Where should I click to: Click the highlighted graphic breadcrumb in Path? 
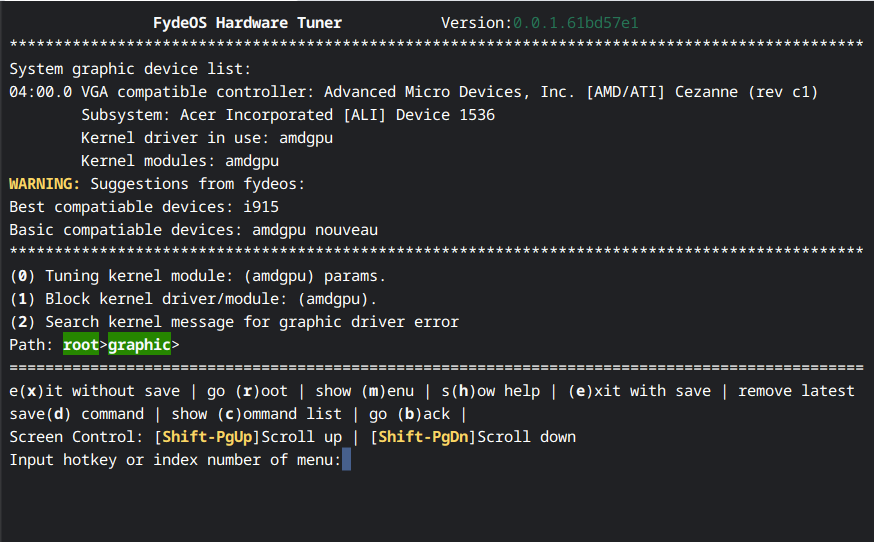click(139, 345)
